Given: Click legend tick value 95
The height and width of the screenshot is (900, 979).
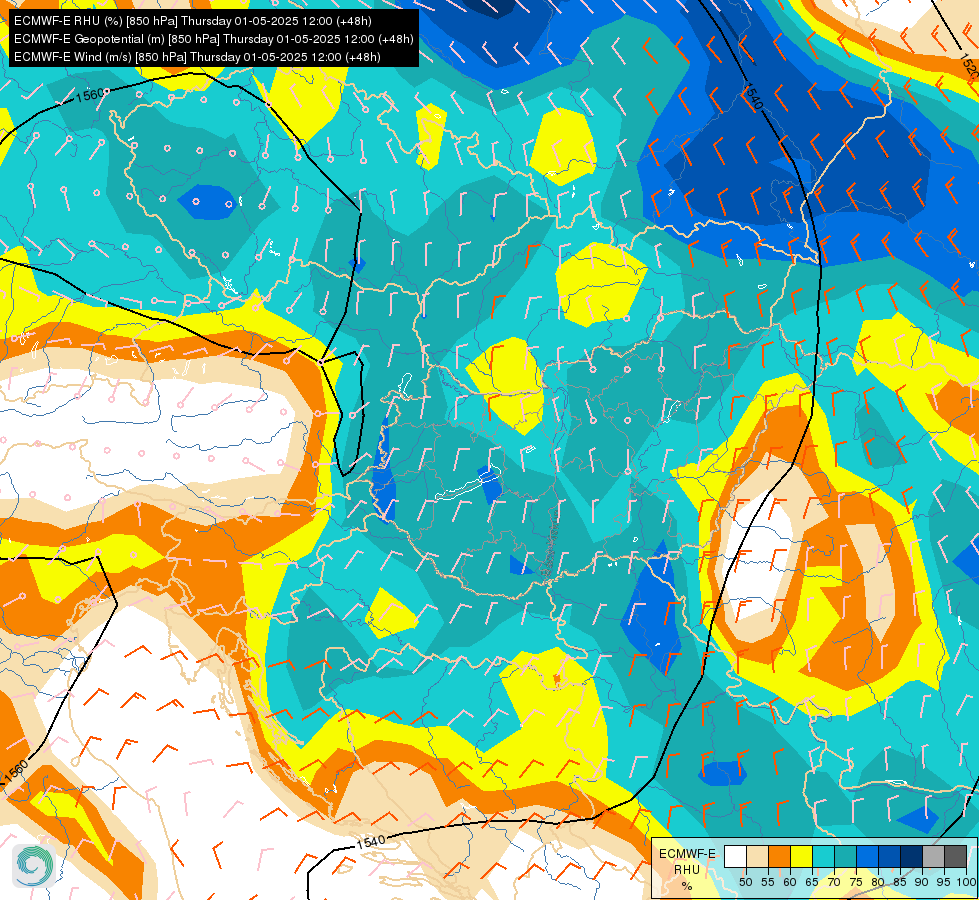Looking at the screenshot, I should tap(943, 882).
